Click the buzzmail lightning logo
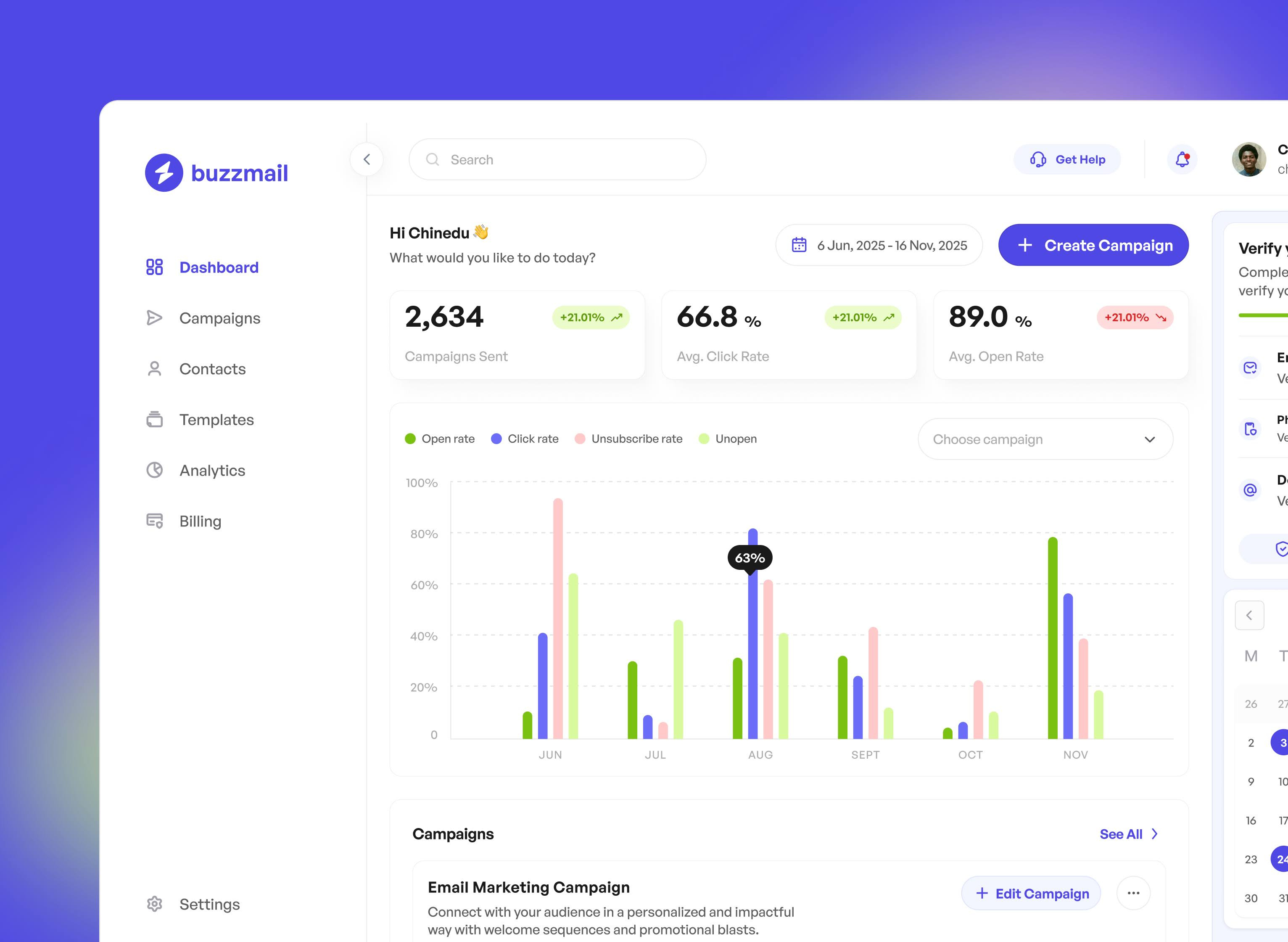The width and height of the screenshot is (1288, 942). [x=164, y=173]
